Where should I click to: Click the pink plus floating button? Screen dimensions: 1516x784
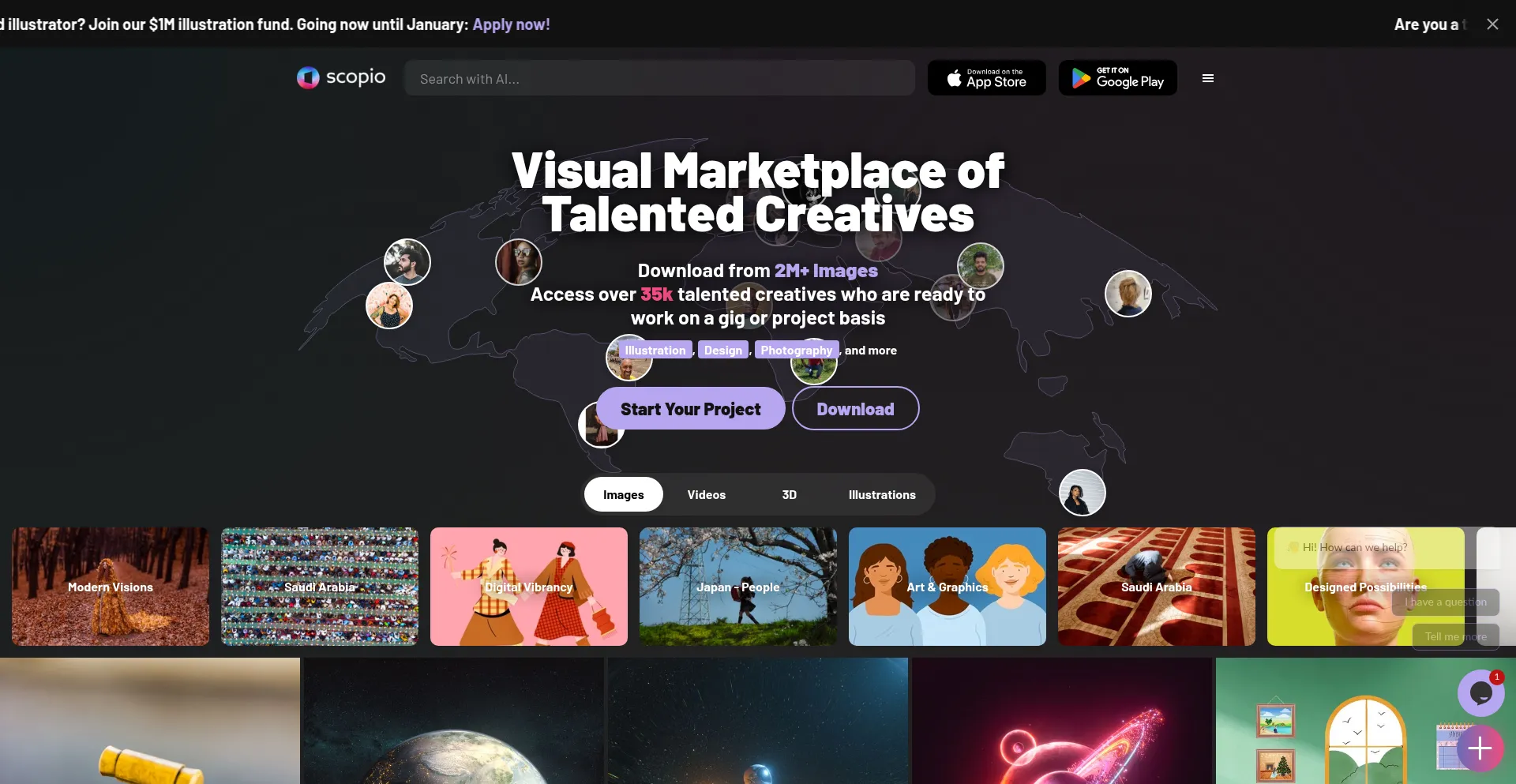coord(1480,748)
